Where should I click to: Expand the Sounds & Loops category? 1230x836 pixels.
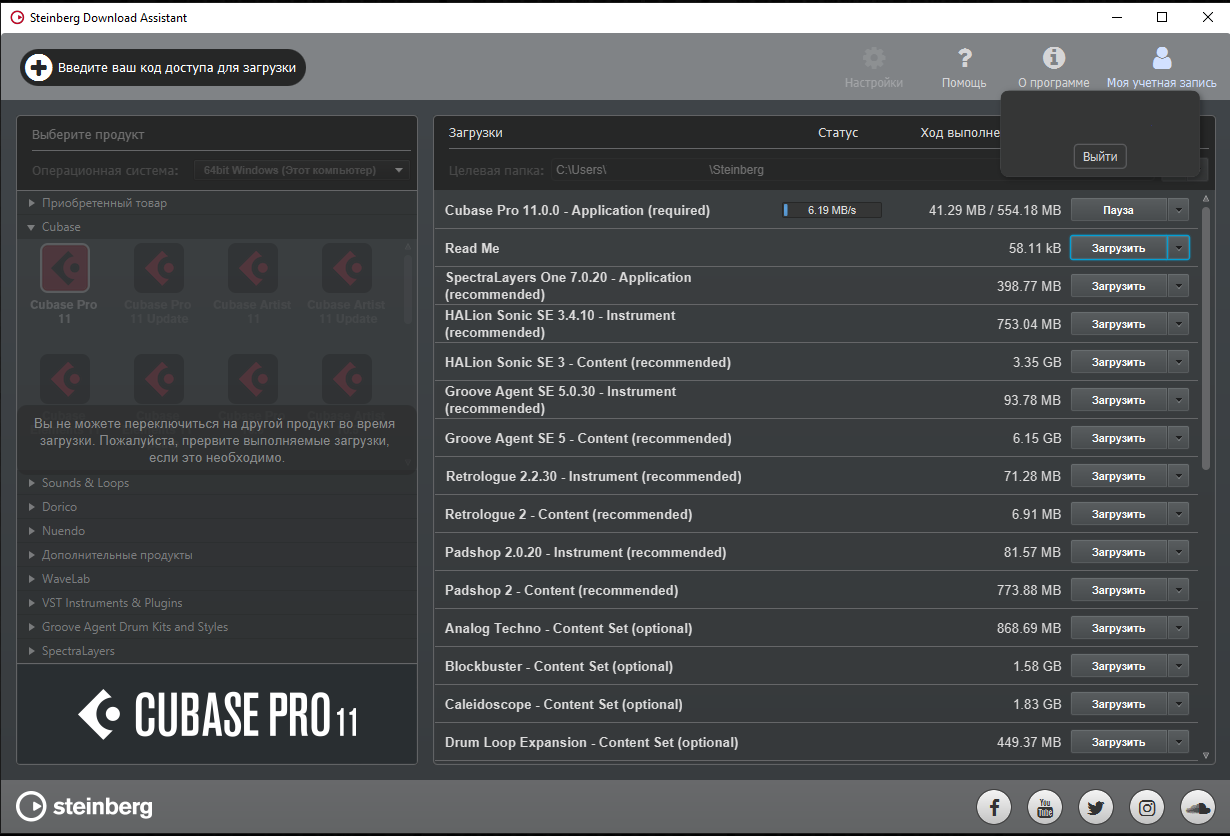pyautogui.click(x=32, y=483)
